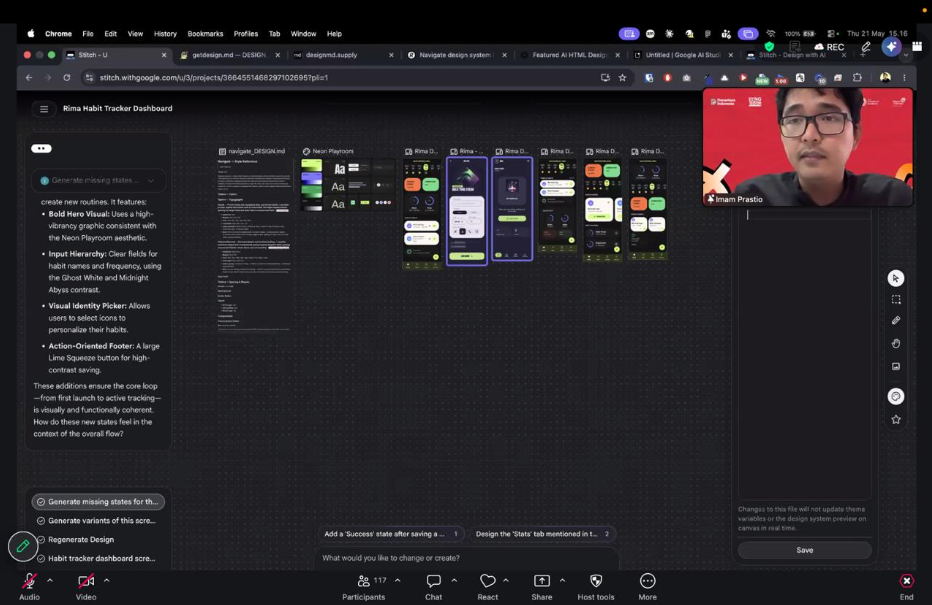Image resolution: width=932 pixels, height=605 pixels.
Task: Go back with Chrome back arrow
Action: 29,78
